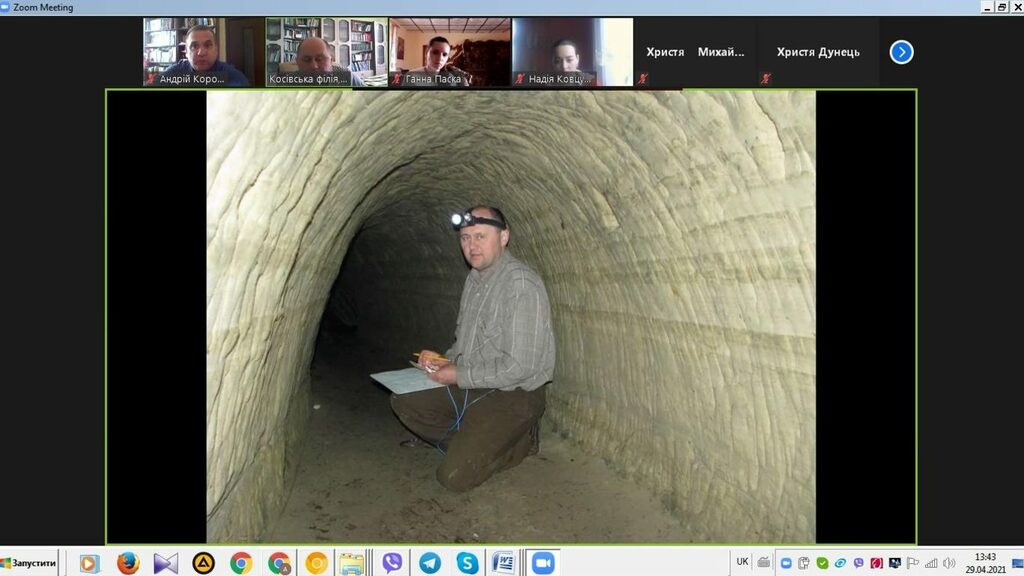
Task: Switch to the Zoom taskbar icon
Action: 543,563
